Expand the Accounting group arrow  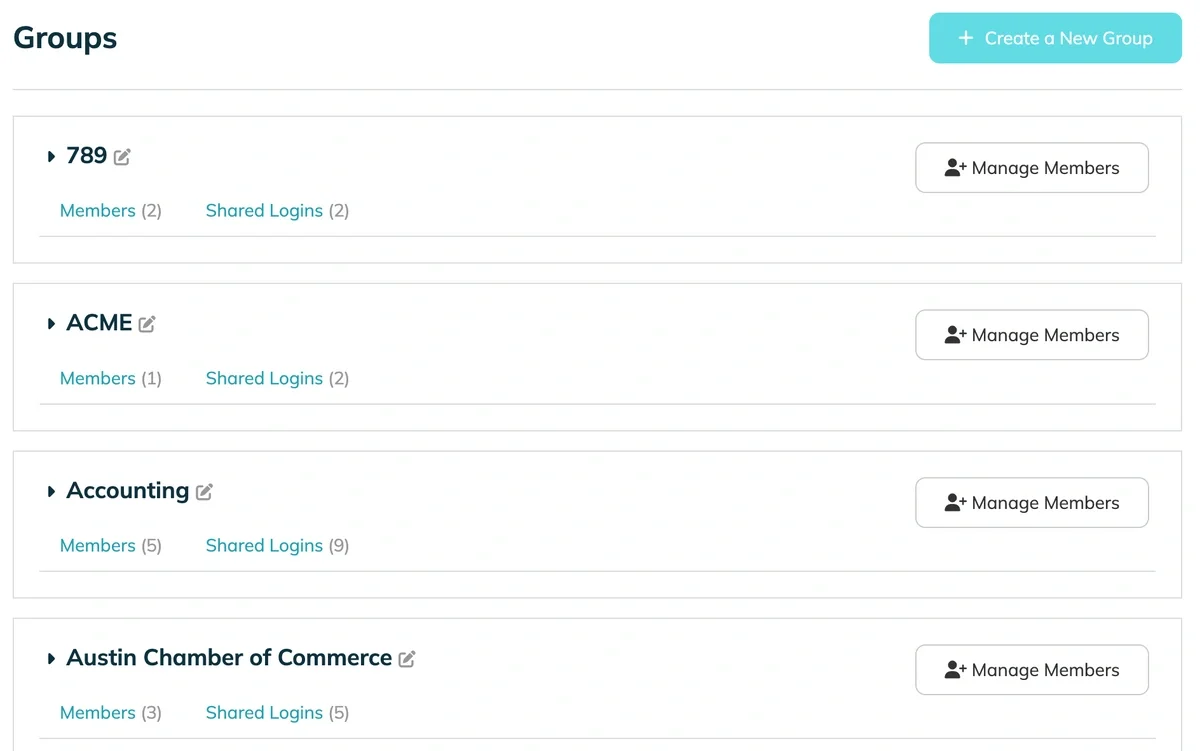point(51,492)
